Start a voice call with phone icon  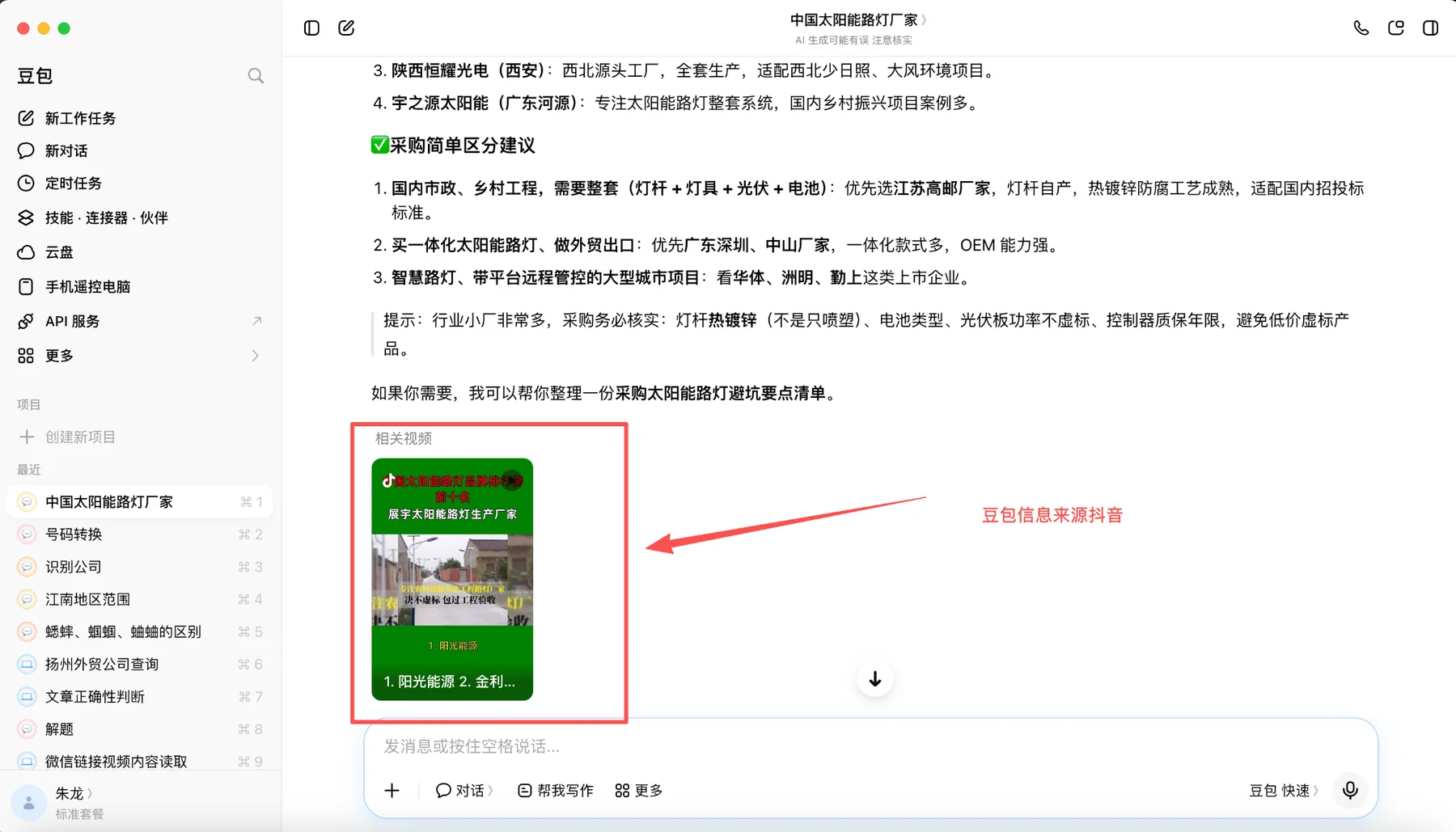1361,27
